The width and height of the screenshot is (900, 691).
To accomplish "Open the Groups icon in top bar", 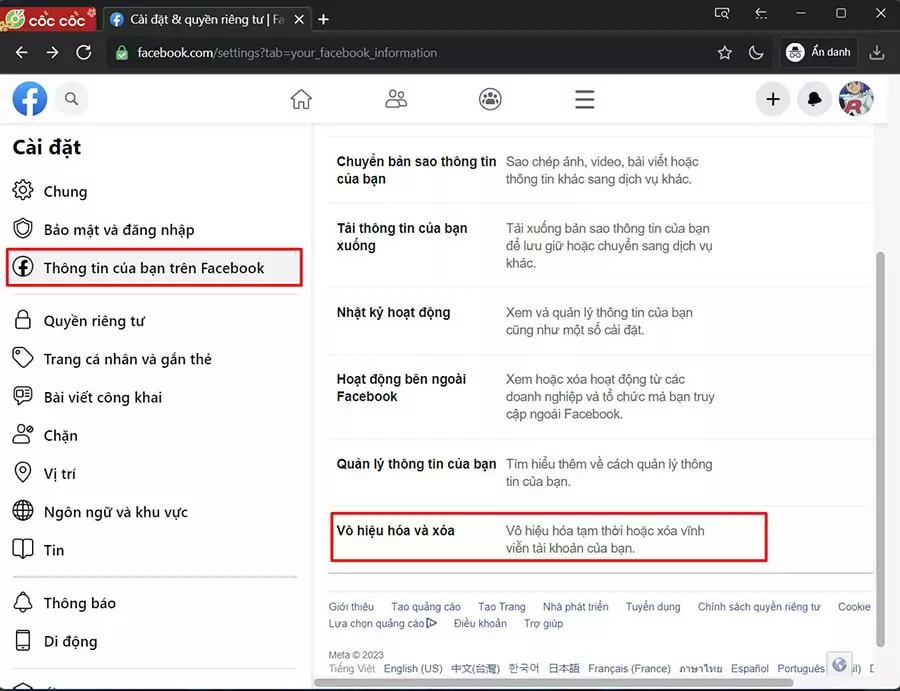I will point(490,99).
